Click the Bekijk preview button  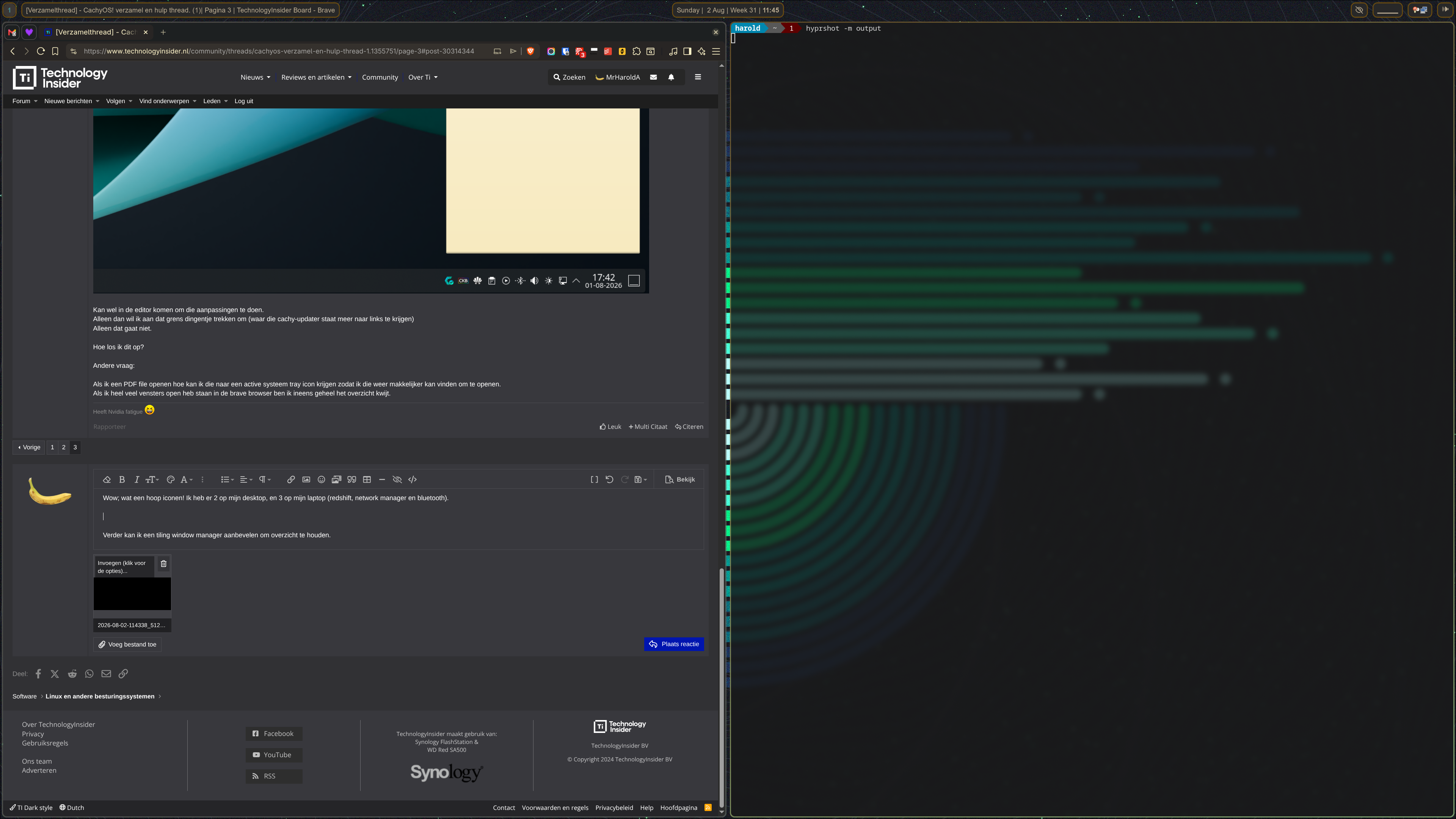(x=680, y=480)
